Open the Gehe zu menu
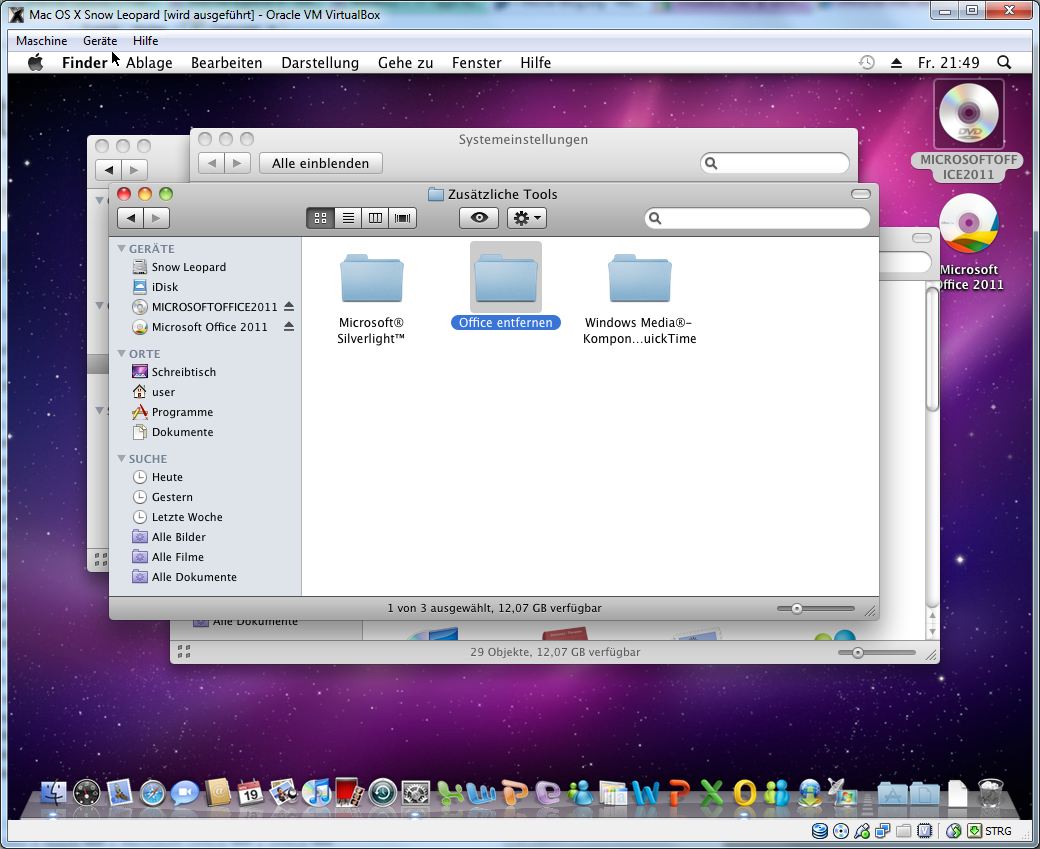The width and height of the screenshot is (1040, 849). point(404,62)
